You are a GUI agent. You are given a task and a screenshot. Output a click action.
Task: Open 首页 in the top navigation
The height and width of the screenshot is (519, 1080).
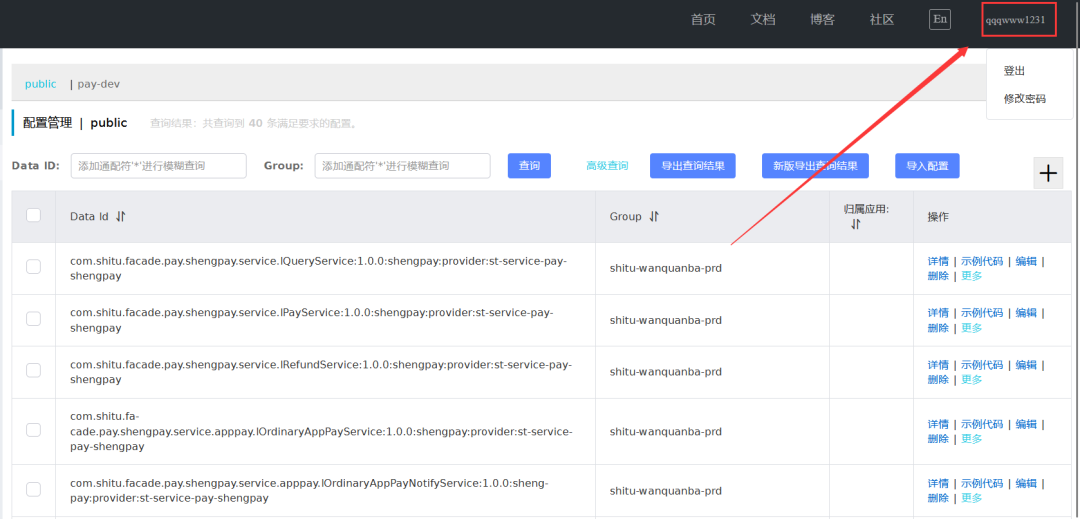click(703, 19)
